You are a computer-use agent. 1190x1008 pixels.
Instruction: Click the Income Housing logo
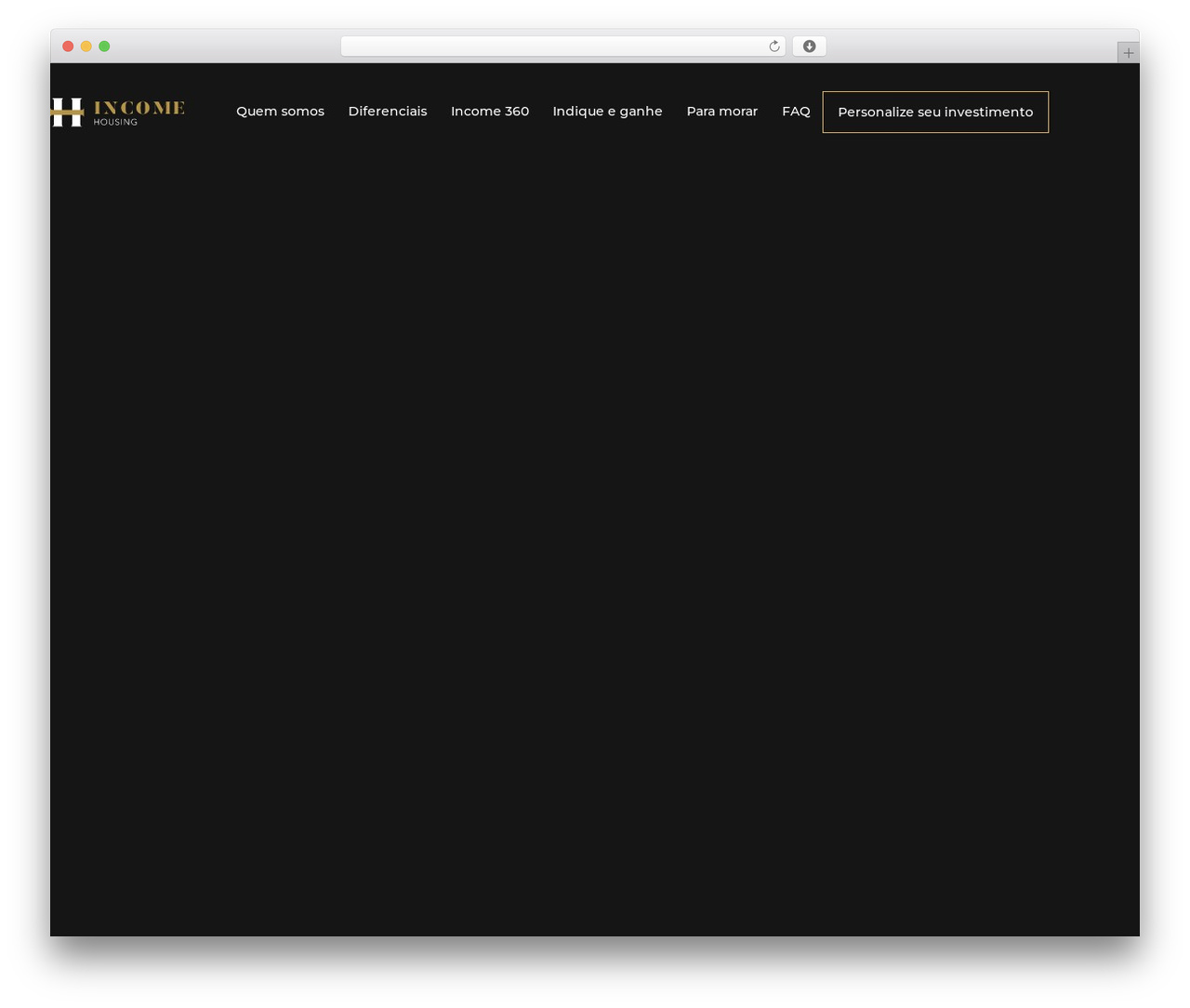coord(118,112)
